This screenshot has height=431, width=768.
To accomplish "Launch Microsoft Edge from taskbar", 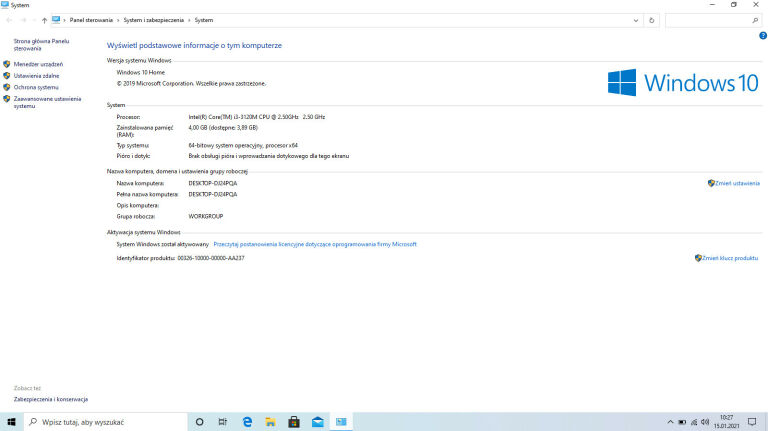I will point(247,422).
